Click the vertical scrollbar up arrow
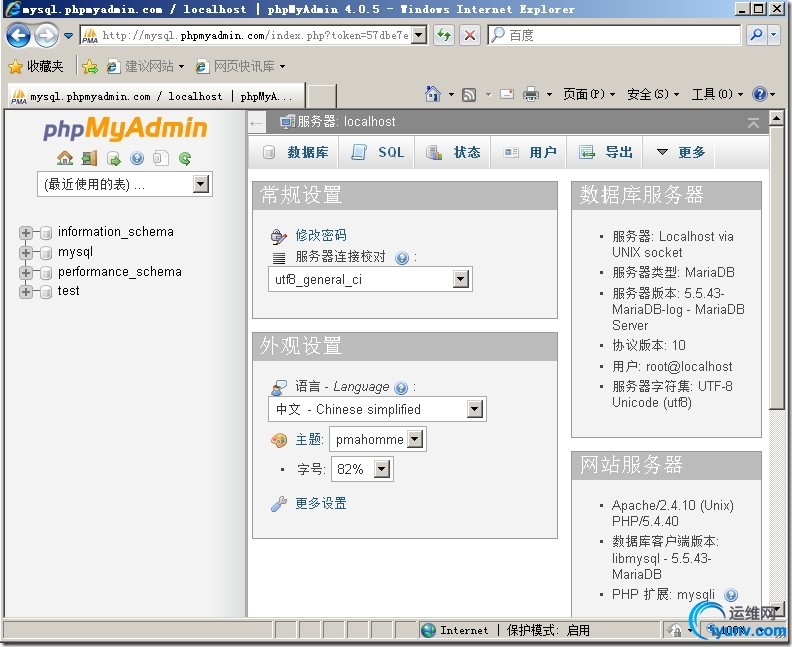The height and width of the screenshot is (647, 792). point(776,118)
